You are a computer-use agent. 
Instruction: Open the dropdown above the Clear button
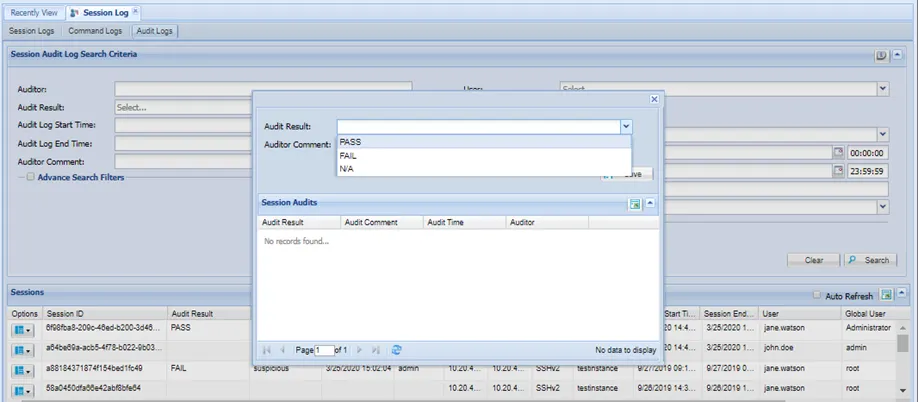click(x=883, y=207)
